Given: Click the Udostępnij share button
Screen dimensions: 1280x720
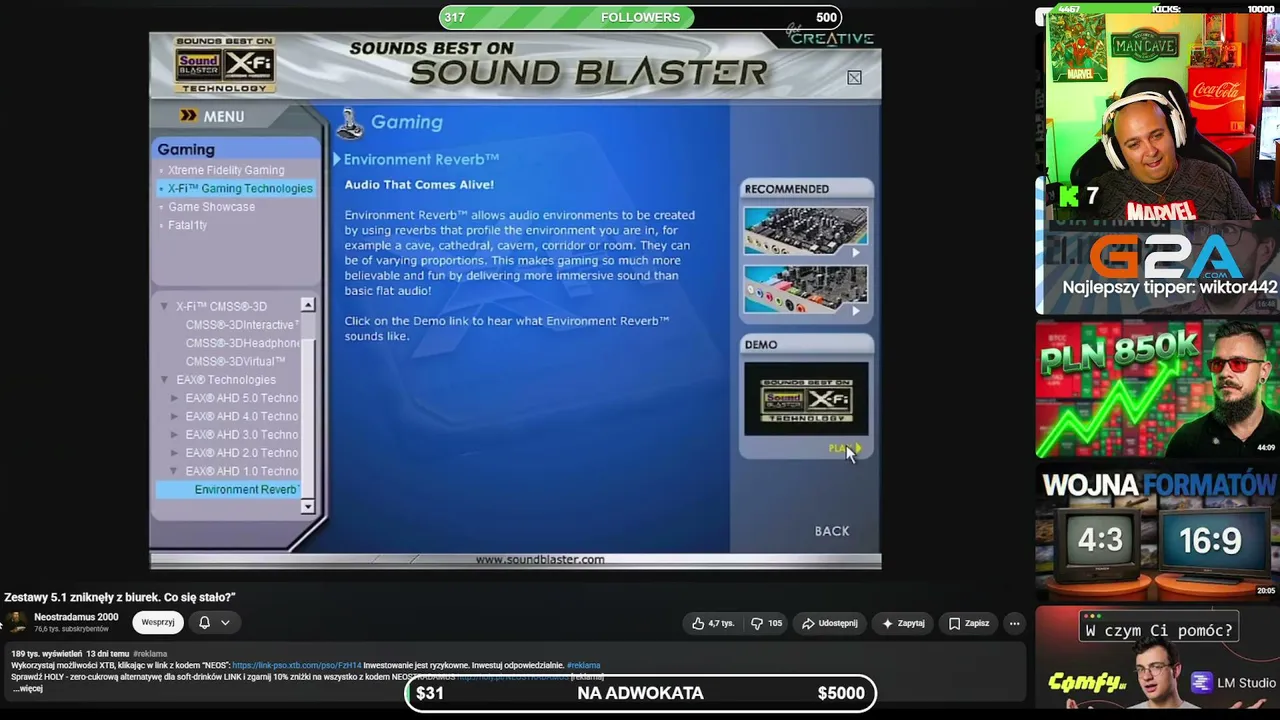Looking at the screenshot, I should (x=829, y=623).
